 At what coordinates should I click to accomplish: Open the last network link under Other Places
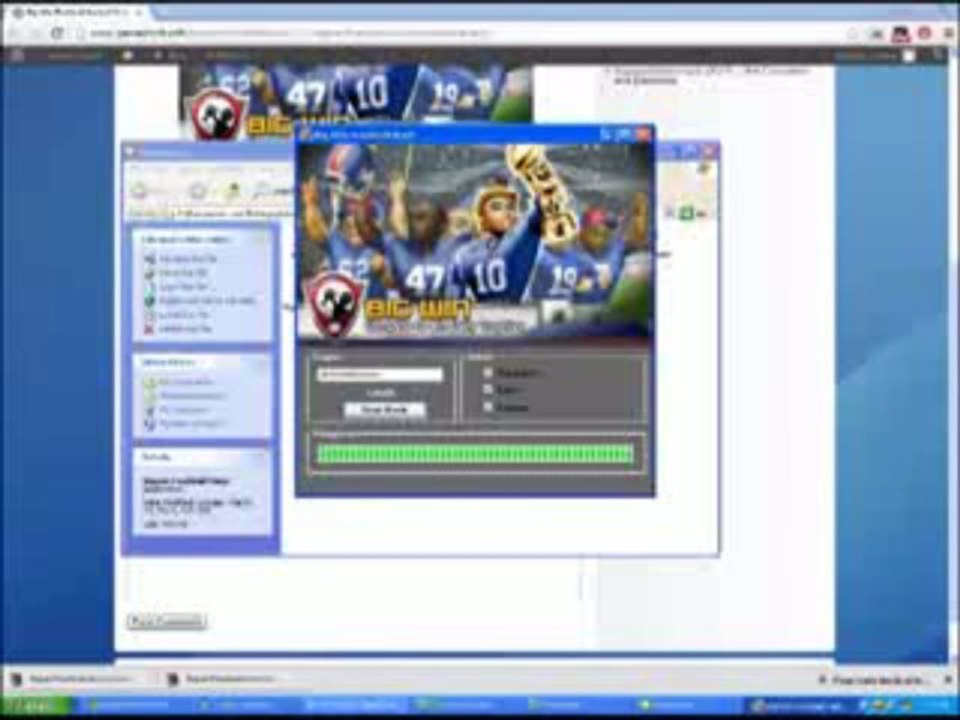coord(185,424)
